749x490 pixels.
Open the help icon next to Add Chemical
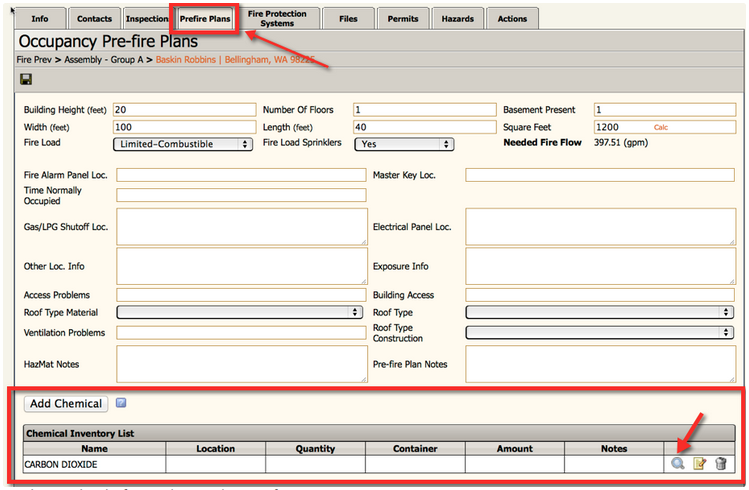click(x=121, y=403)
